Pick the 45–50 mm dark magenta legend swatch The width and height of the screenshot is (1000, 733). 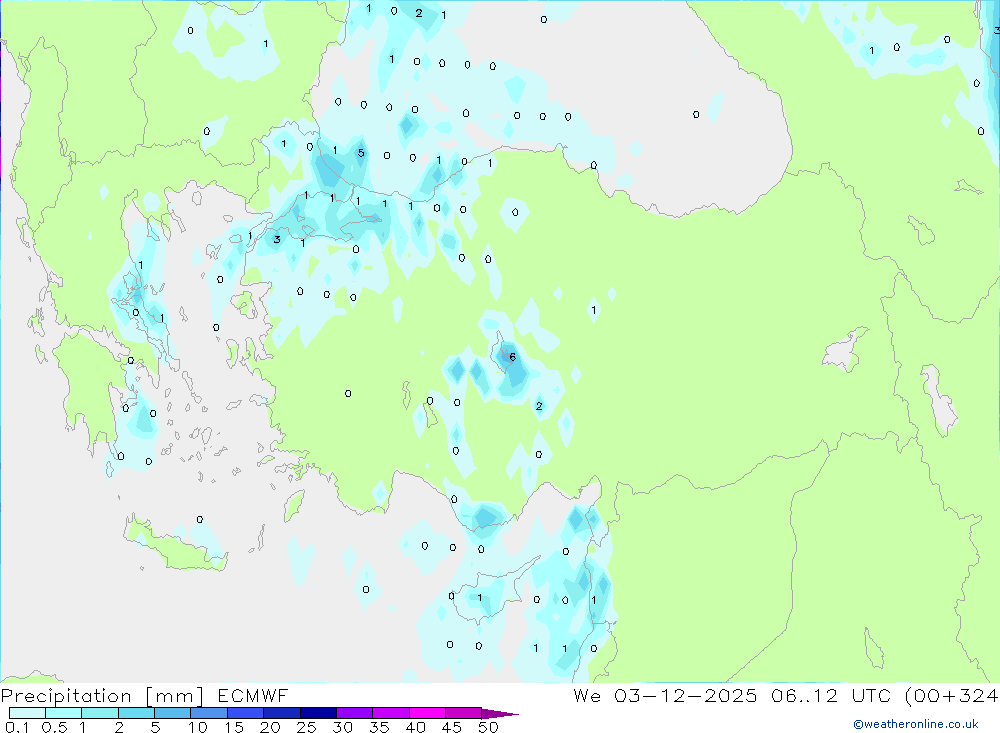pyautogui.click(x=464, y=713)
